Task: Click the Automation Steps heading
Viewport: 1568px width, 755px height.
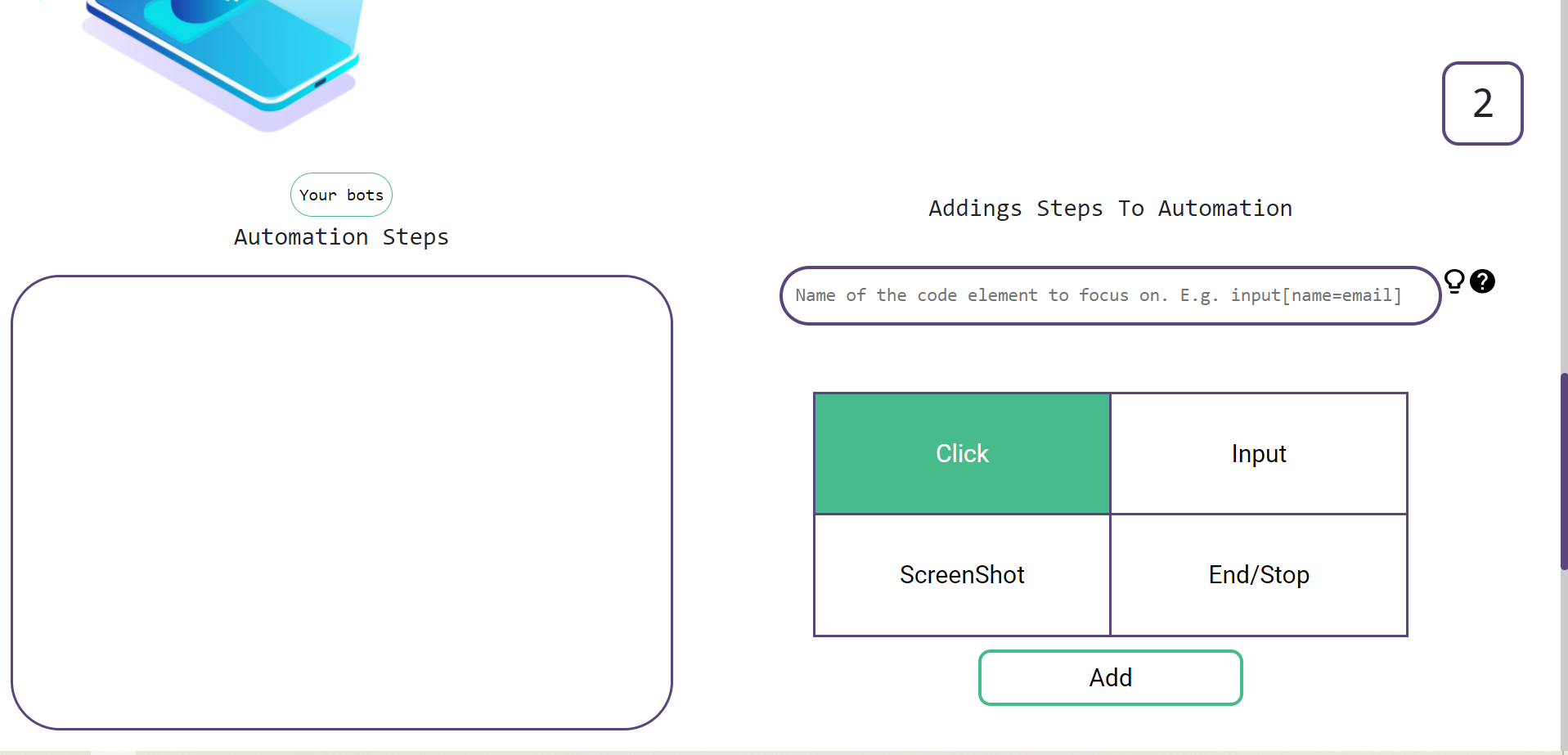Action: pyautogui.click(x=341, y=237)
